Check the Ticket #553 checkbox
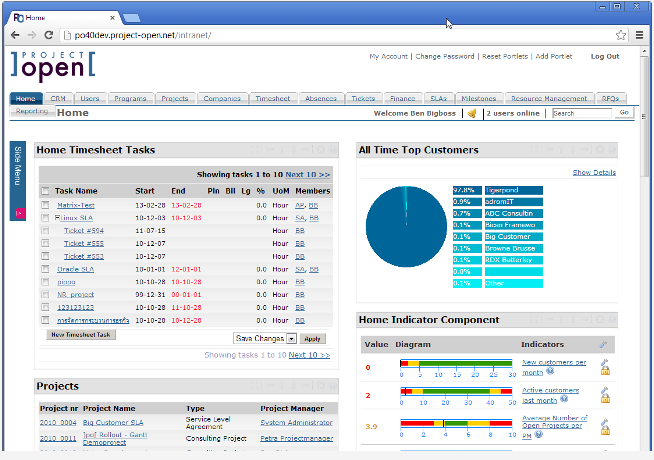The height and width of the screenshot is (460, 654). pos(45,256)
